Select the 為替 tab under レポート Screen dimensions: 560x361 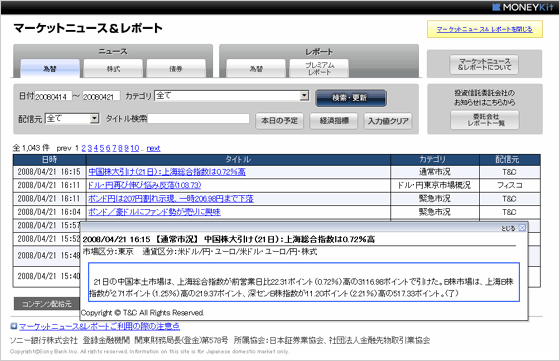256,69
